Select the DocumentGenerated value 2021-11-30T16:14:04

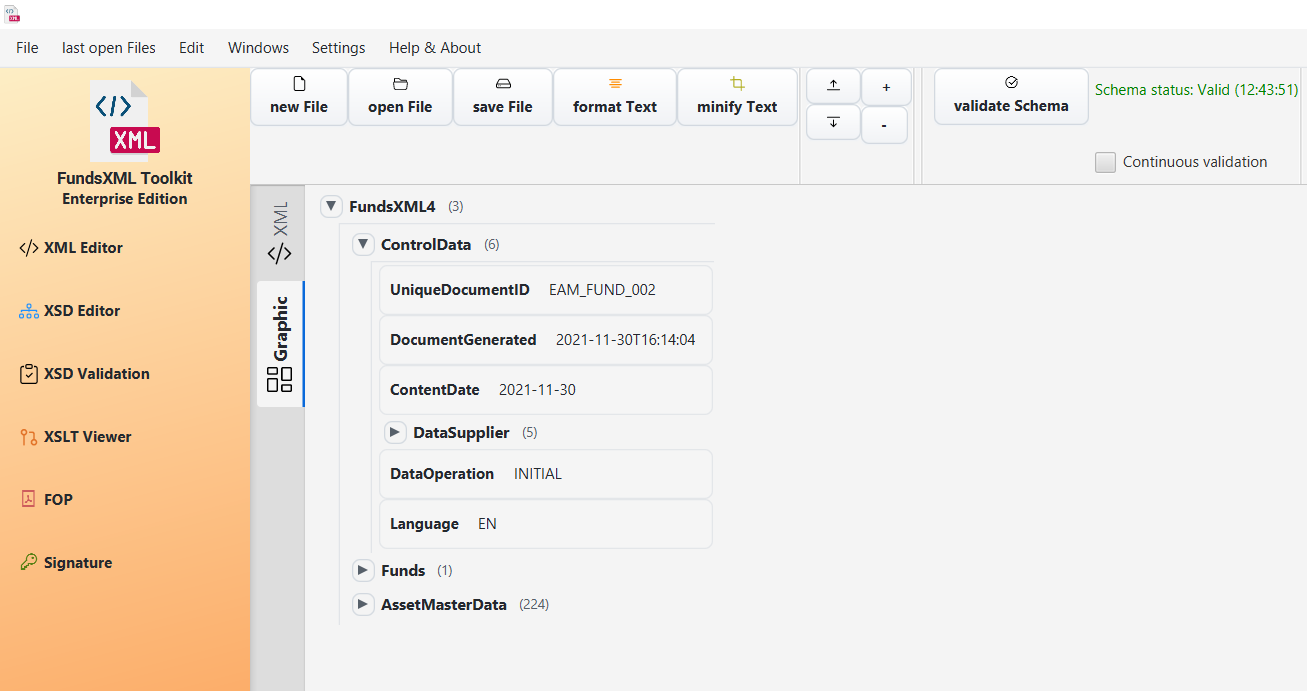tap(626, 340)
